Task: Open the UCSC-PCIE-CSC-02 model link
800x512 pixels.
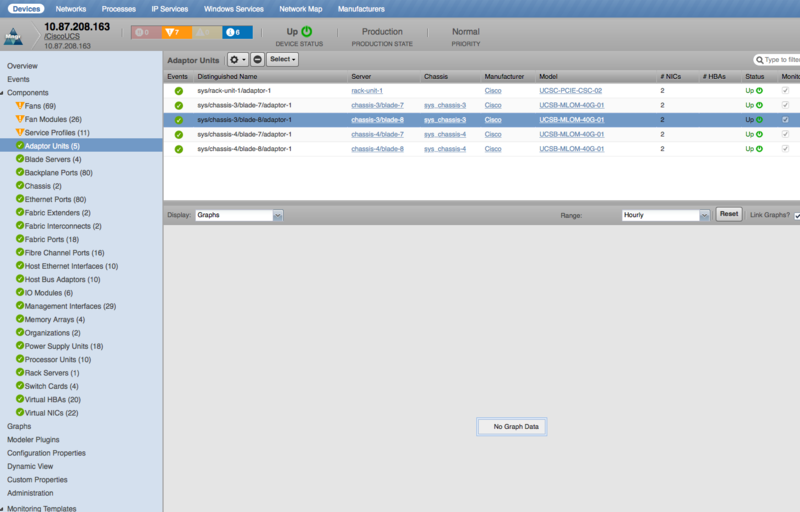Action: tap(570, 91)
